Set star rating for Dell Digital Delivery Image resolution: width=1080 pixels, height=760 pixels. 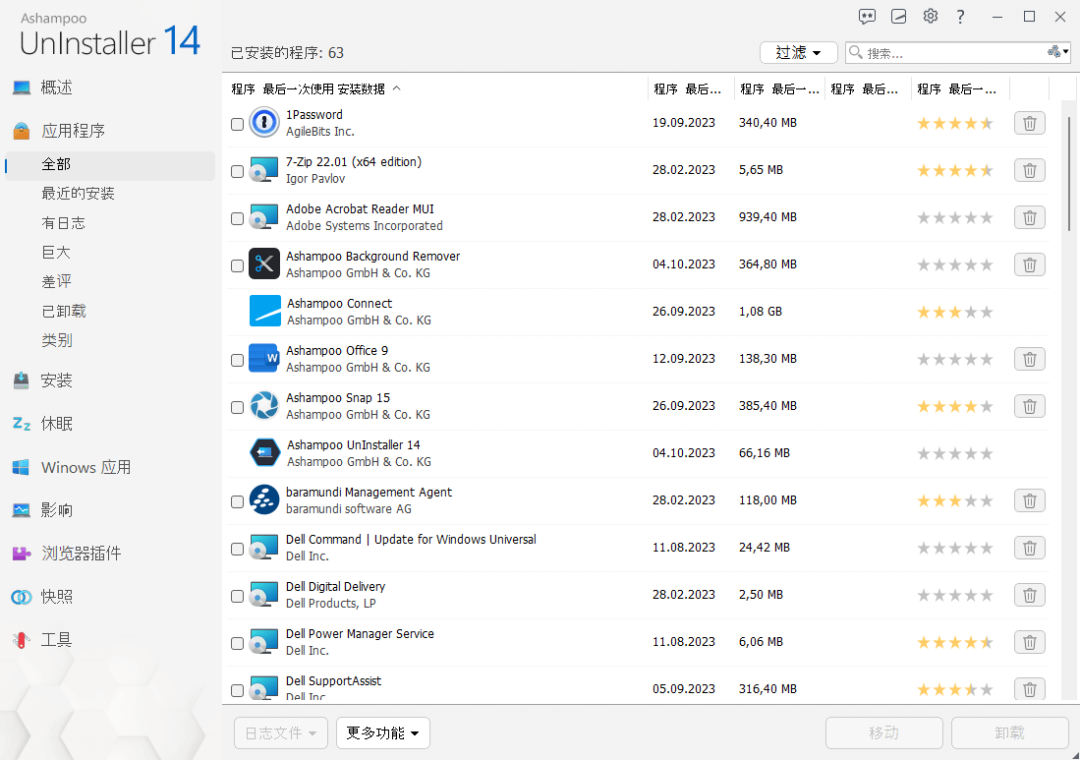point(955,595)
